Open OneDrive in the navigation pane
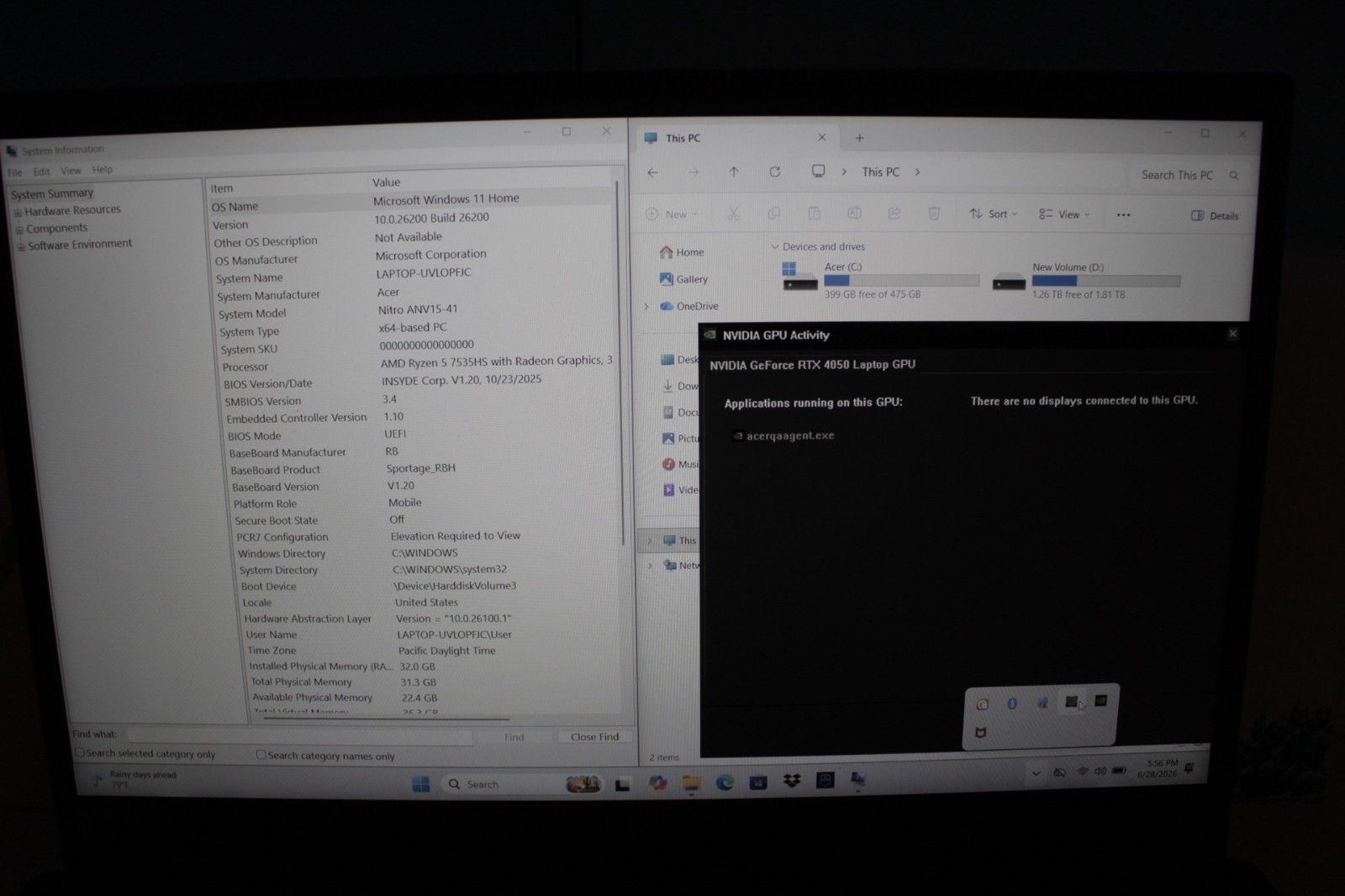This screenshot has width=1345, height=896. pos(688,306)
